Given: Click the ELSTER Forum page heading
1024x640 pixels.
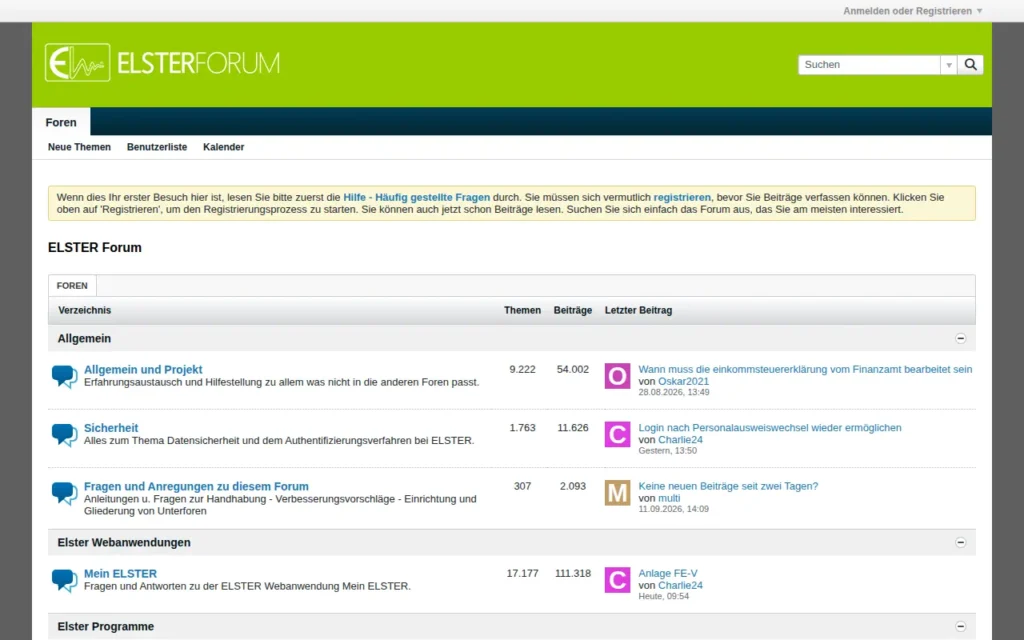Looking at the screenshot, I should click(x=95, y=248).
